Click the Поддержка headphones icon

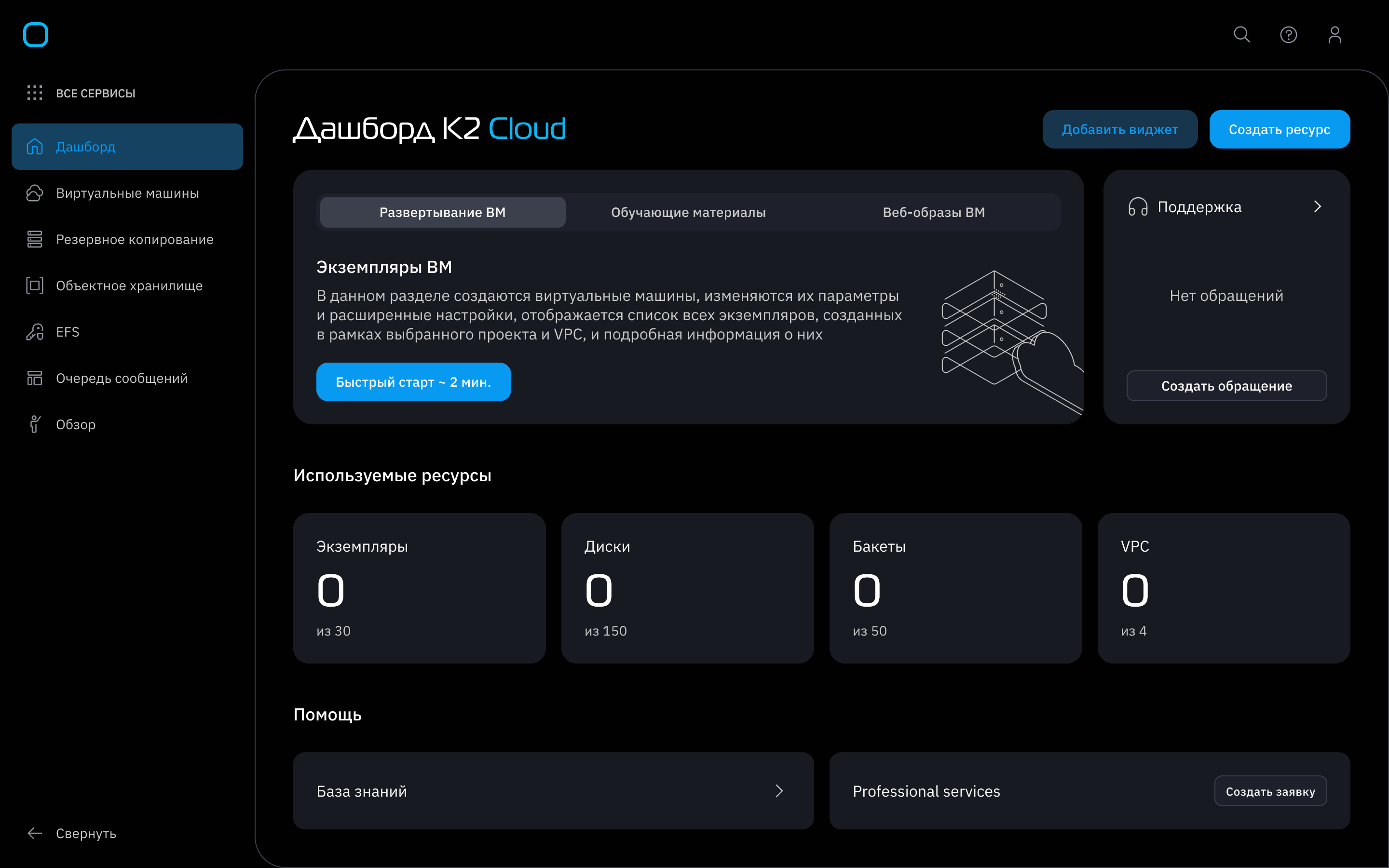[x=1138, y=207]
